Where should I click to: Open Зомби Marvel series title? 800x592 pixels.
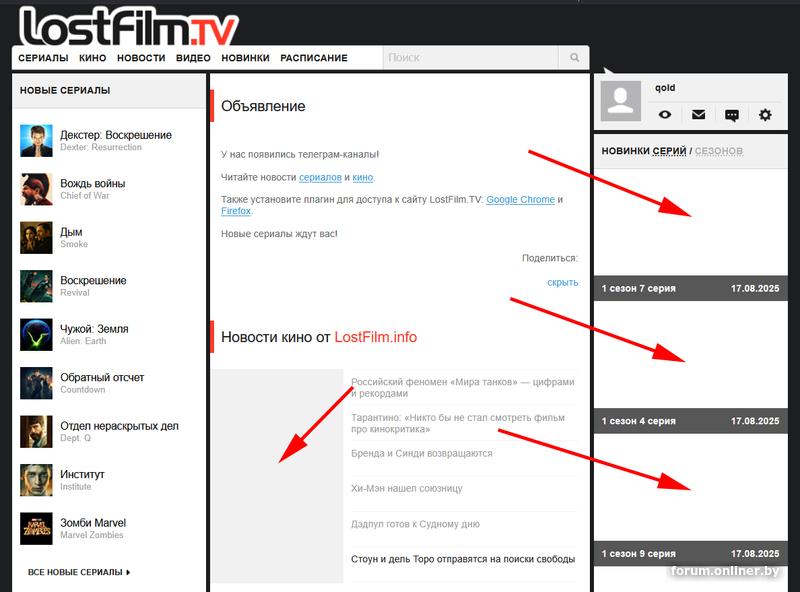[93, 523]
